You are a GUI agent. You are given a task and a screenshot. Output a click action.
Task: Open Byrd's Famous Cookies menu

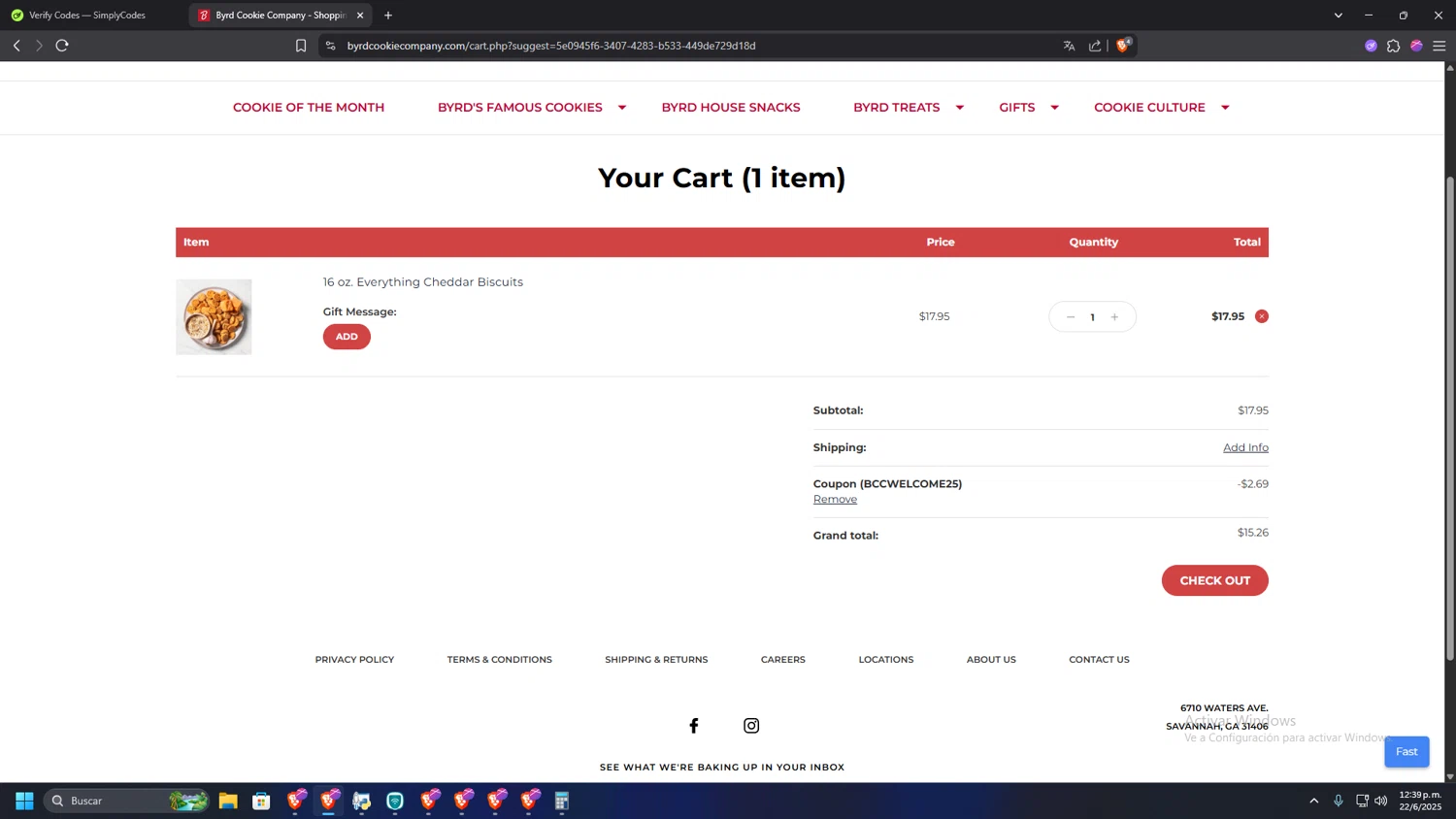520,108
